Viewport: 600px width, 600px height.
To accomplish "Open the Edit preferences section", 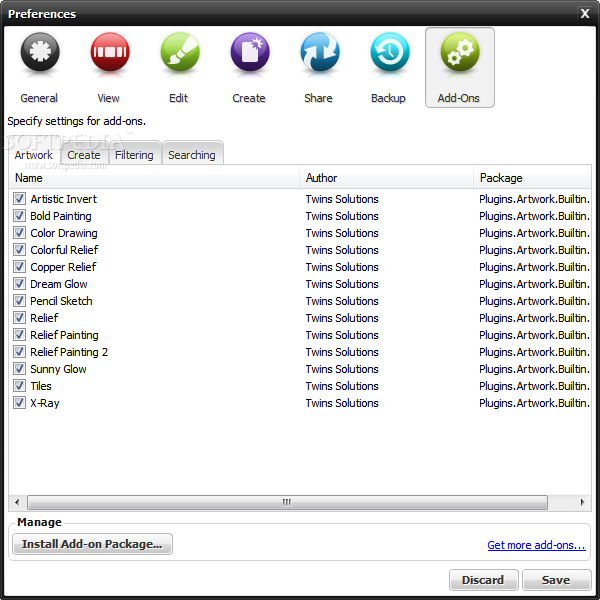I will (x=179, y=68).
